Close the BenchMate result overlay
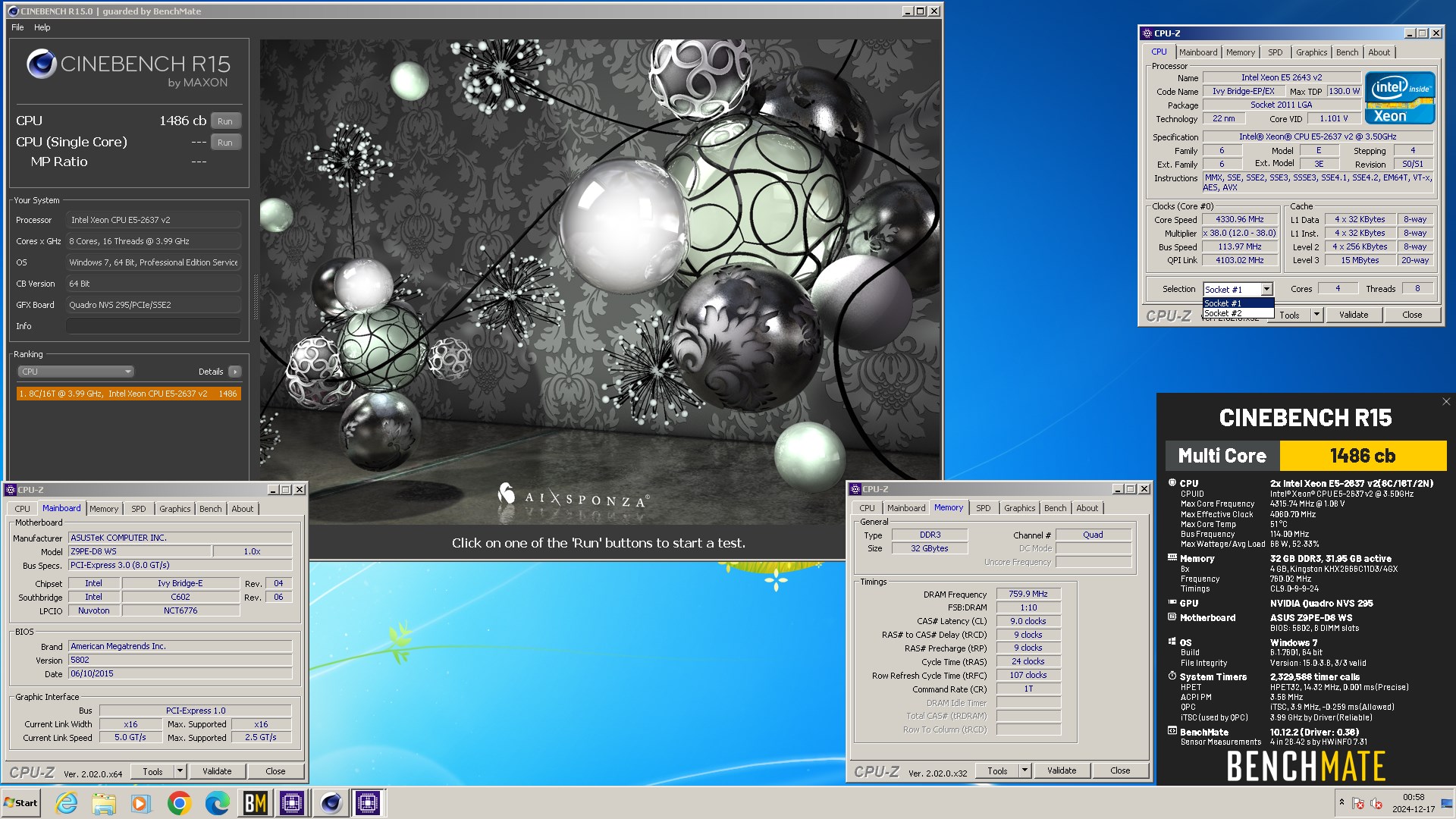 1445,402
